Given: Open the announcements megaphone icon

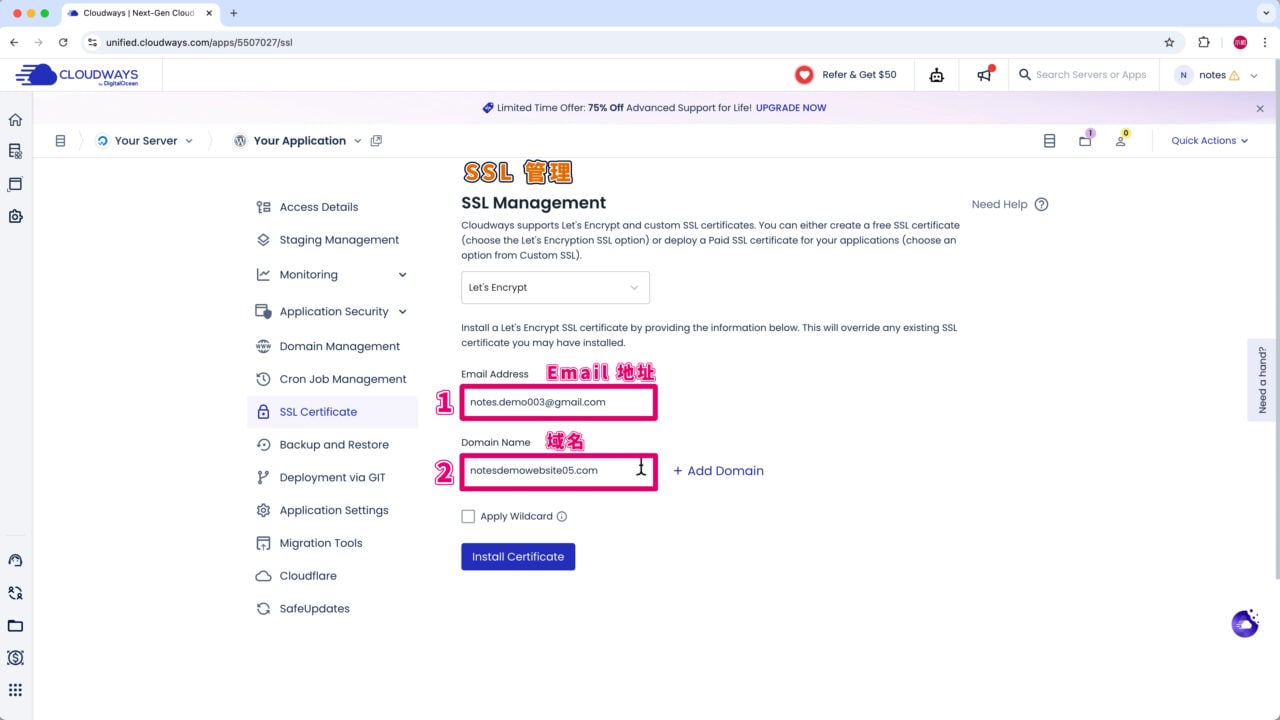Looking at the screenshot, I should tap(985, 75).
